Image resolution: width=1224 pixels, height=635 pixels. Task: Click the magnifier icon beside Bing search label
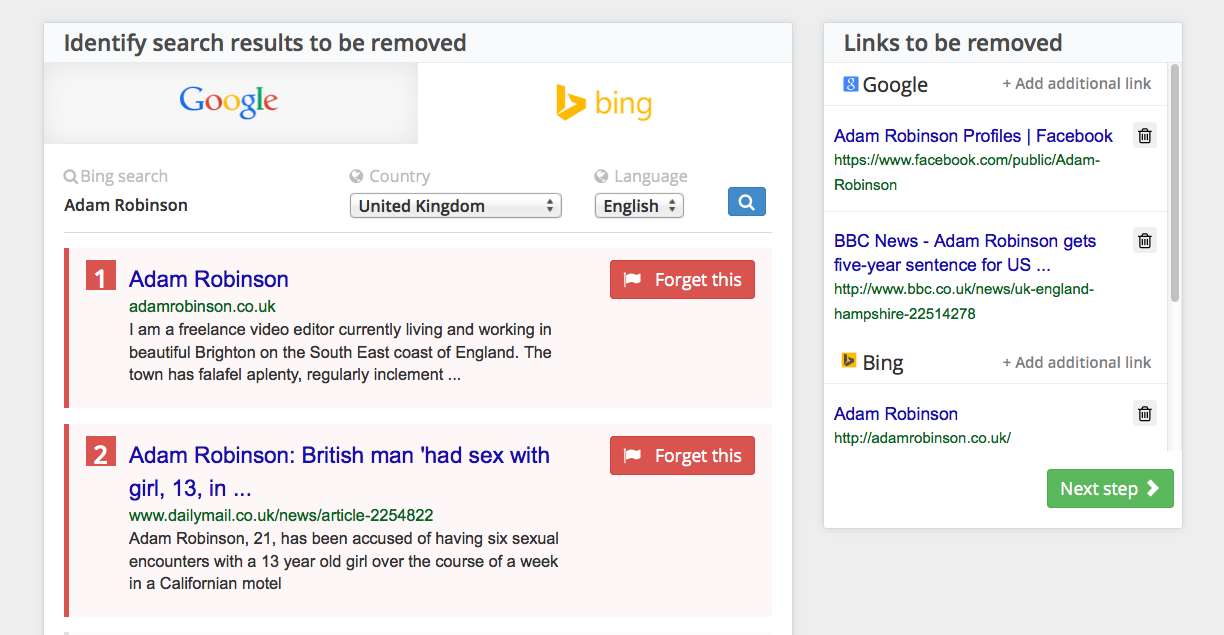click(71, 176)
